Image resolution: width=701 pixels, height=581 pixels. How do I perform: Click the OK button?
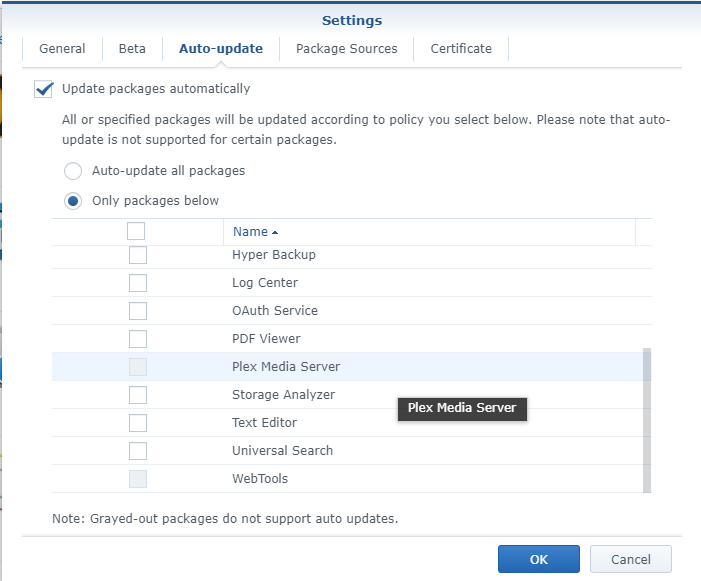click(x=539, y=559)
